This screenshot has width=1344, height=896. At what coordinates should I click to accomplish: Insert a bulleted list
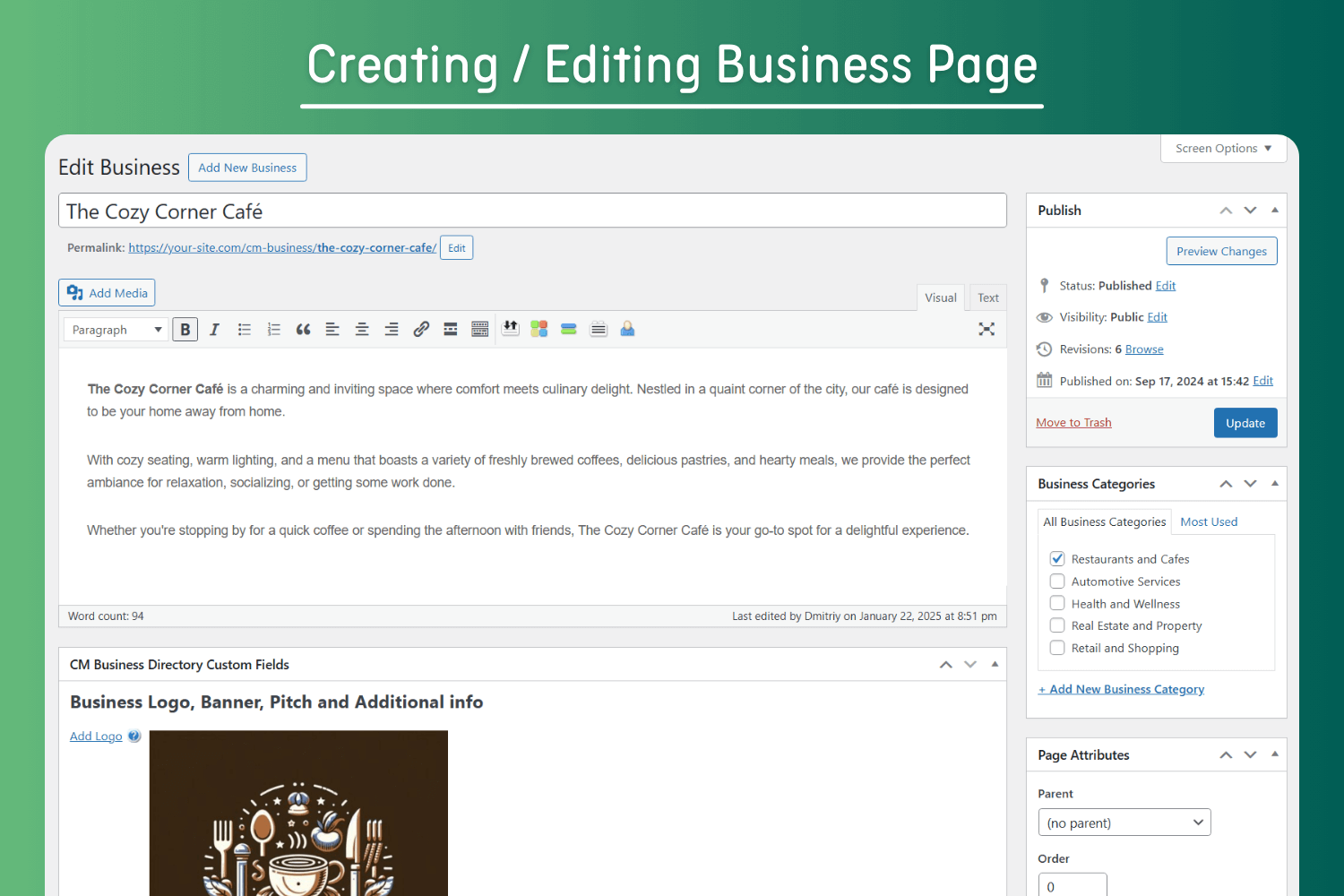(x=244, y=330)
